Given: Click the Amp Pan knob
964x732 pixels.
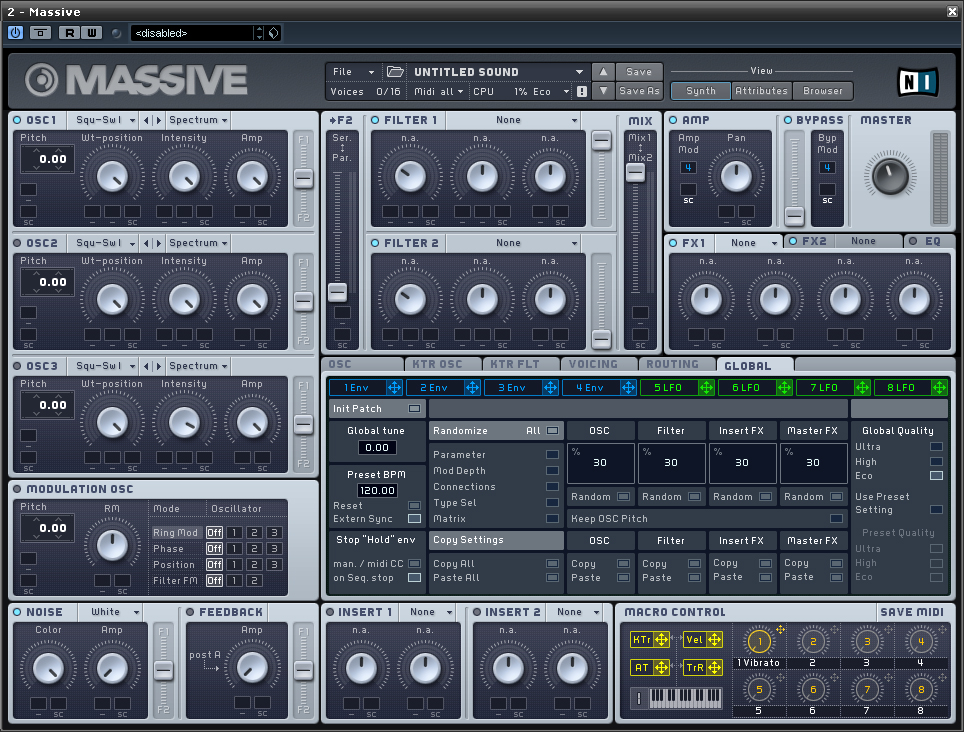Looking at the screenshot, I should 735,176.
